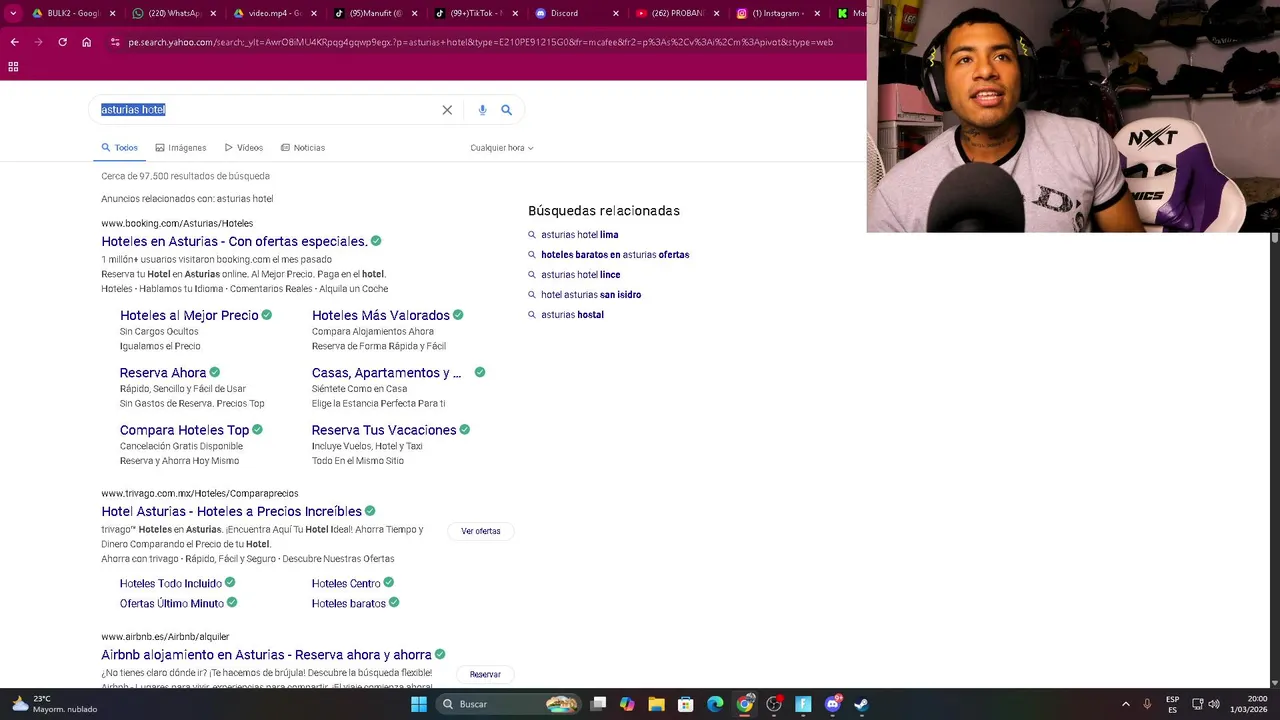Click the browser address bar URL
Viewport: 1280px width, 720px height.
(480, 42)
